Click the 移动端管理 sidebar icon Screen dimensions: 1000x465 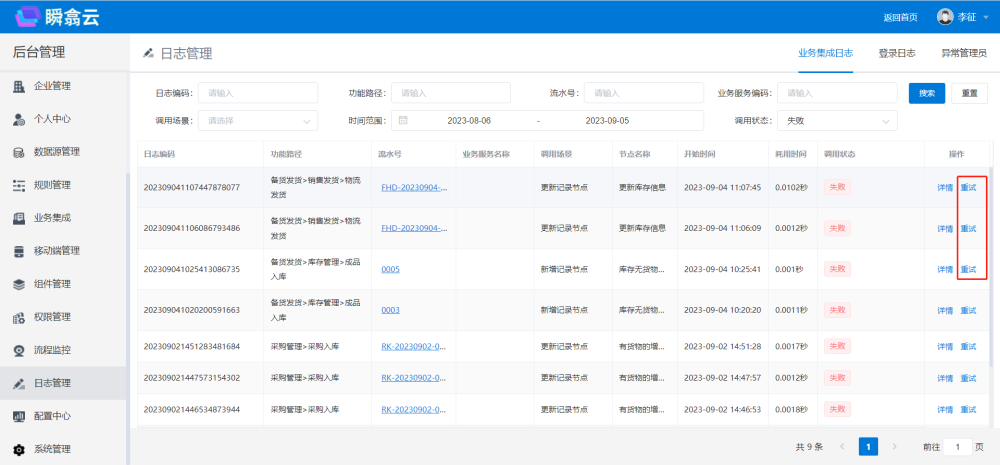[19, 251]
